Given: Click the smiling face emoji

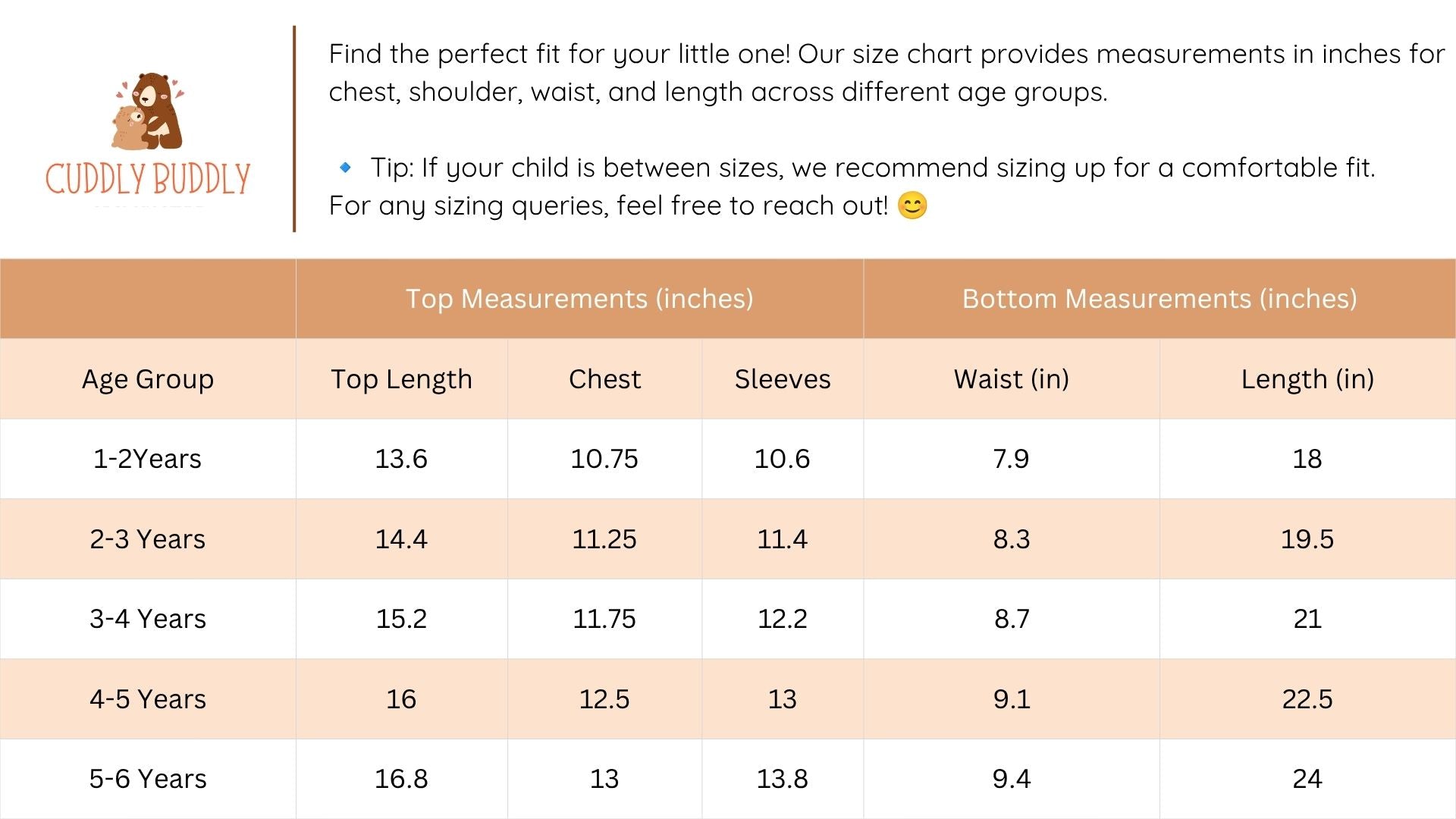Looking at the screenshot, I should click(x=912, y=206).
